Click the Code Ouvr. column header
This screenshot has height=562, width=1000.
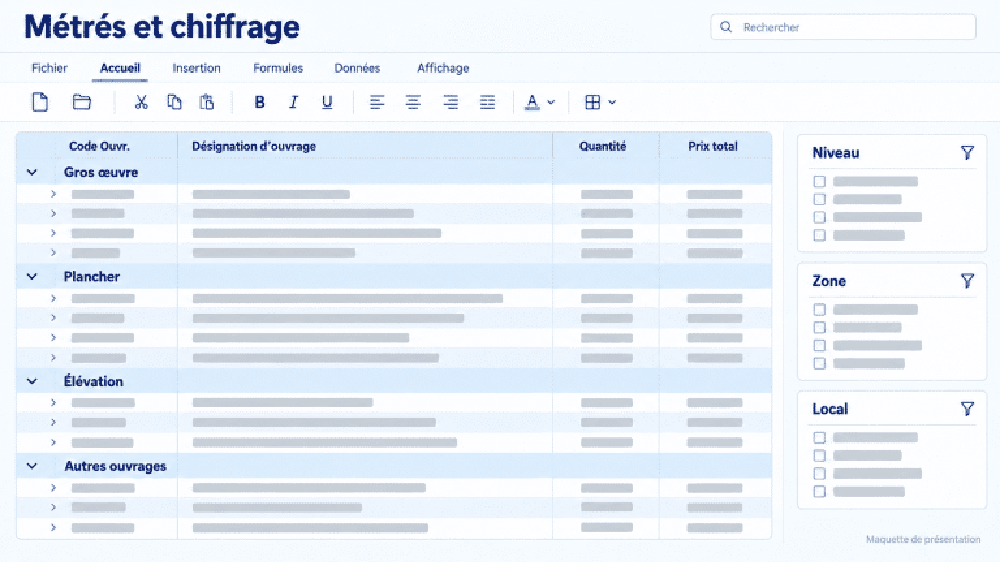tap(99, 146)
